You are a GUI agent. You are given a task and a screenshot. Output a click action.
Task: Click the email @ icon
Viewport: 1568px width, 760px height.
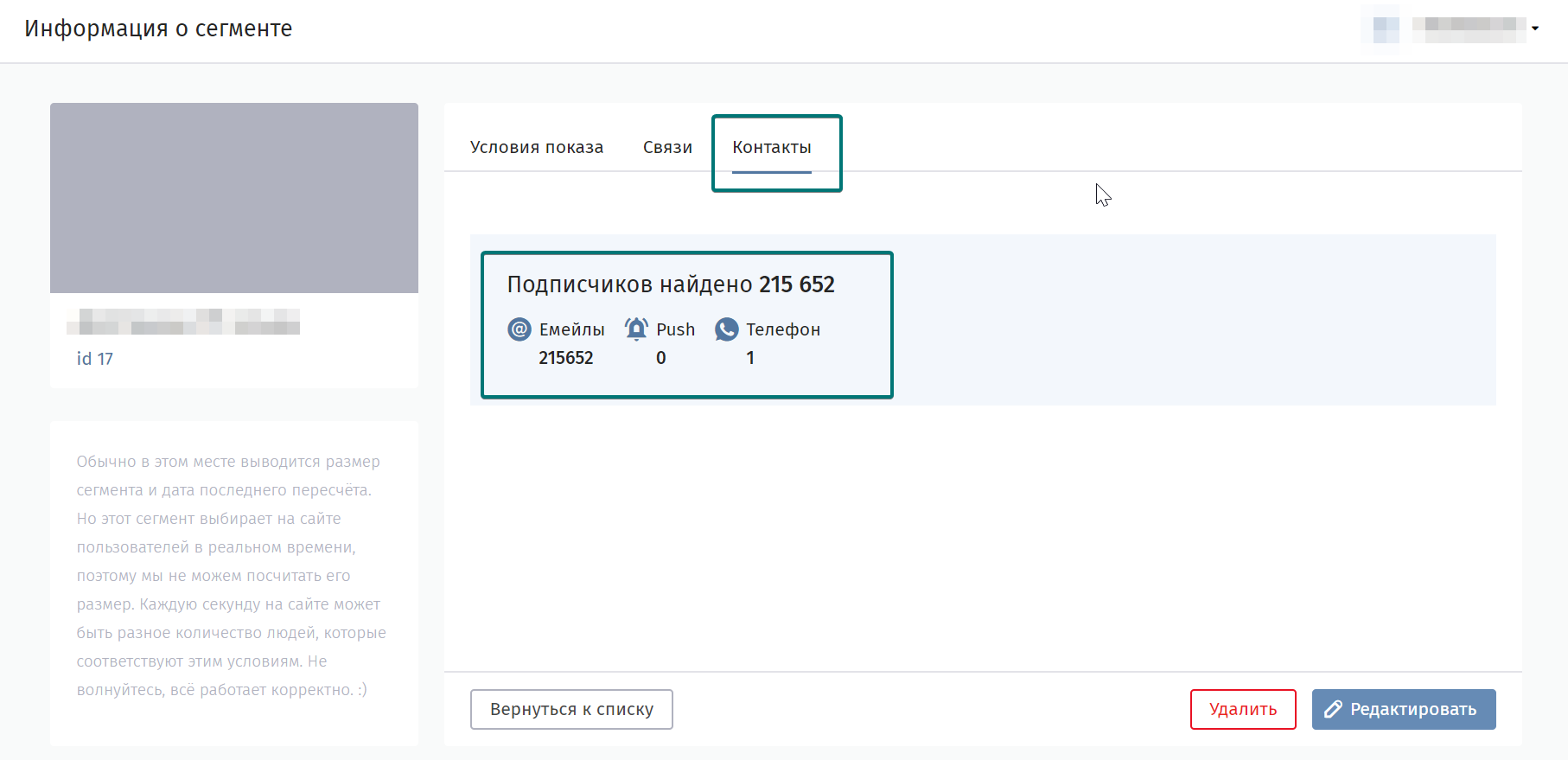click(x=519, y=329)
